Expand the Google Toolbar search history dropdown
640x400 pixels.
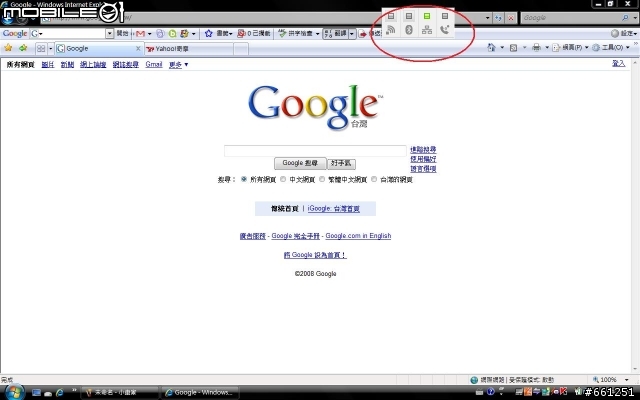(109, 33)
